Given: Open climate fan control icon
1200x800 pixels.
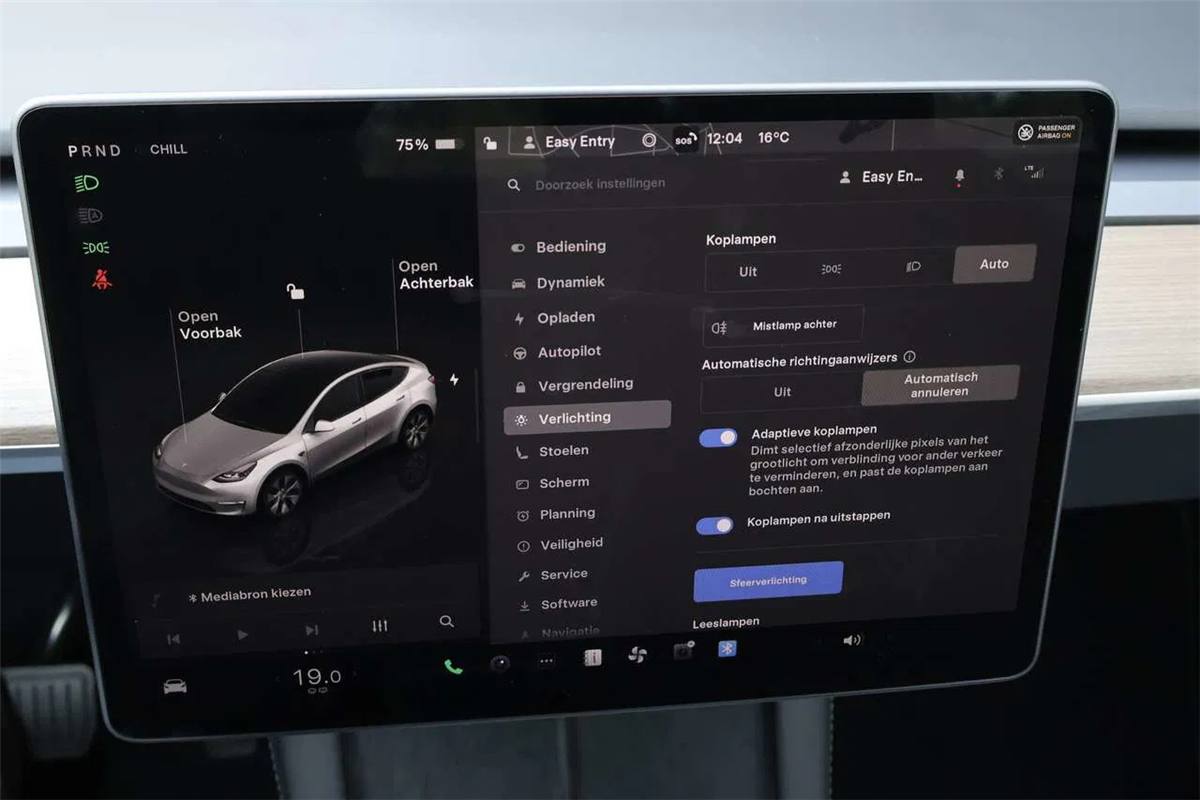Looking at the screenshot, I should point(637,655).
